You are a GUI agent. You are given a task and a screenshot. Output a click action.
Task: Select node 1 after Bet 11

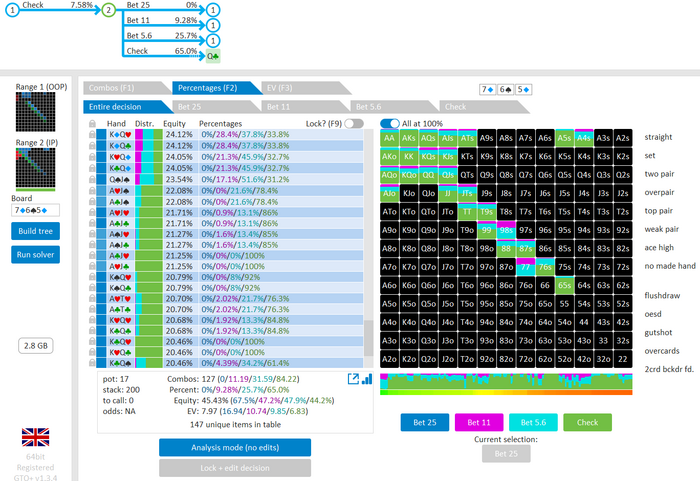click(x=213, y=25)
